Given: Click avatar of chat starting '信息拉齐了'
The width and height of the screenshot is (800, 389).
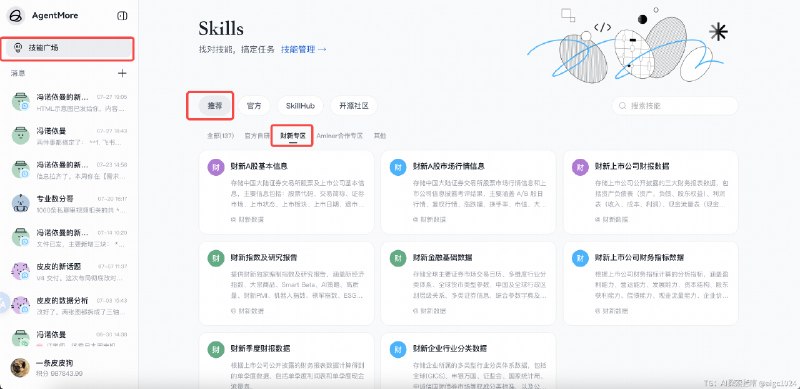Looking at the screenshot, I should click(20, 169).
